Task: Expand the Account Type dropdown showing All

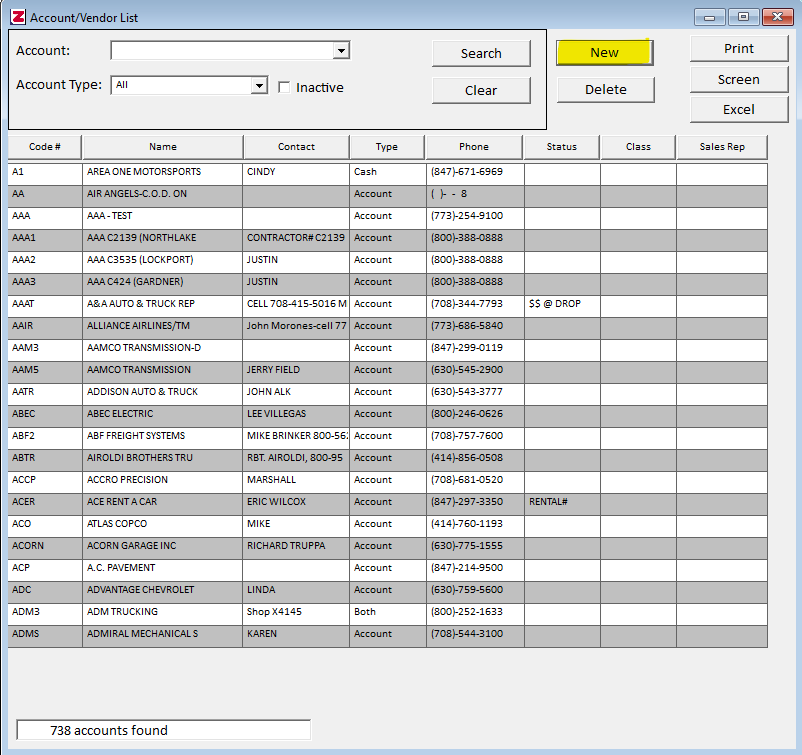Action: pyautogui.click(x=259, y=85)
